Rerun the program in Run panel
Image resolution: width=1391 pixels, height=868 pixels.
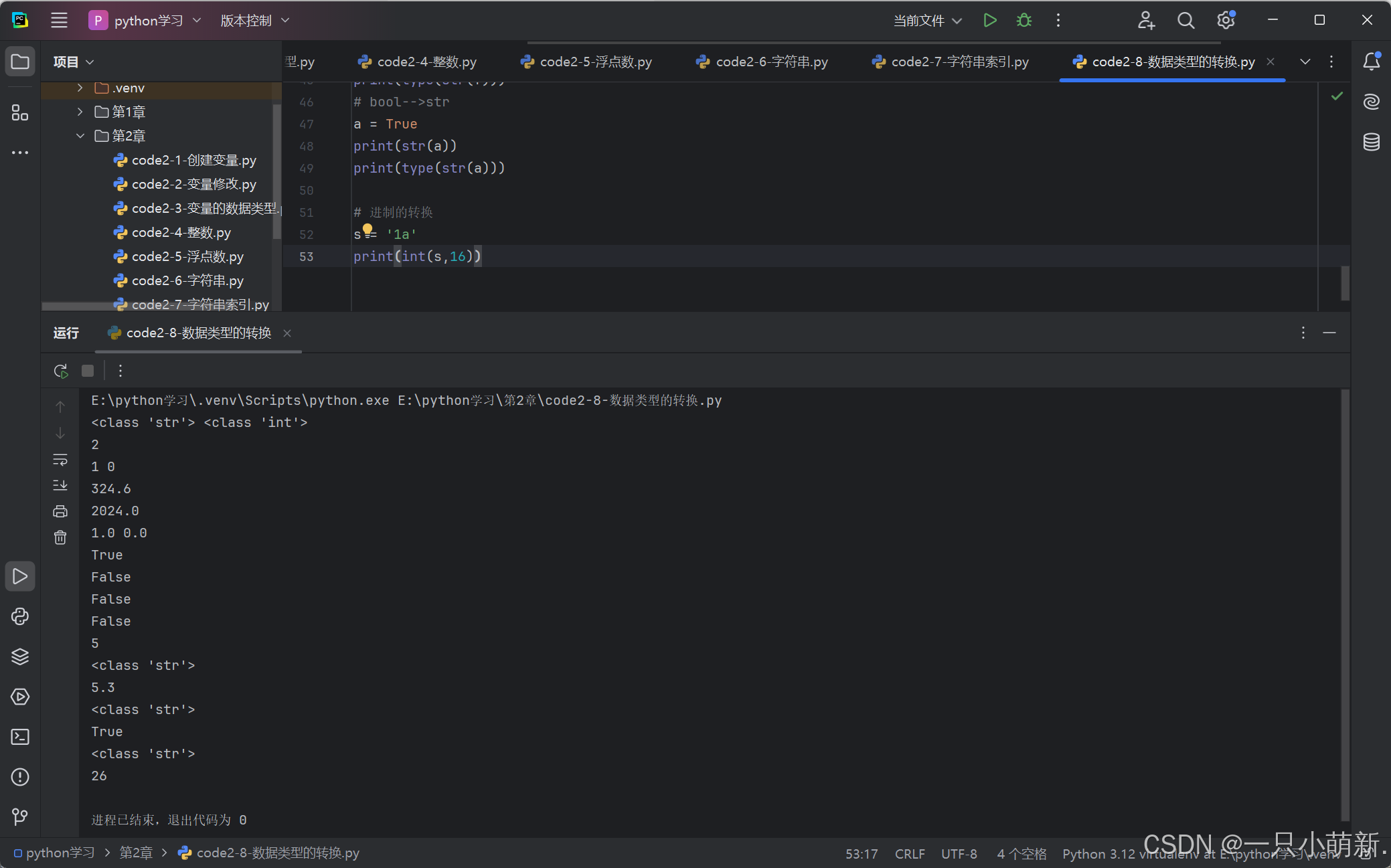(61, 371)
